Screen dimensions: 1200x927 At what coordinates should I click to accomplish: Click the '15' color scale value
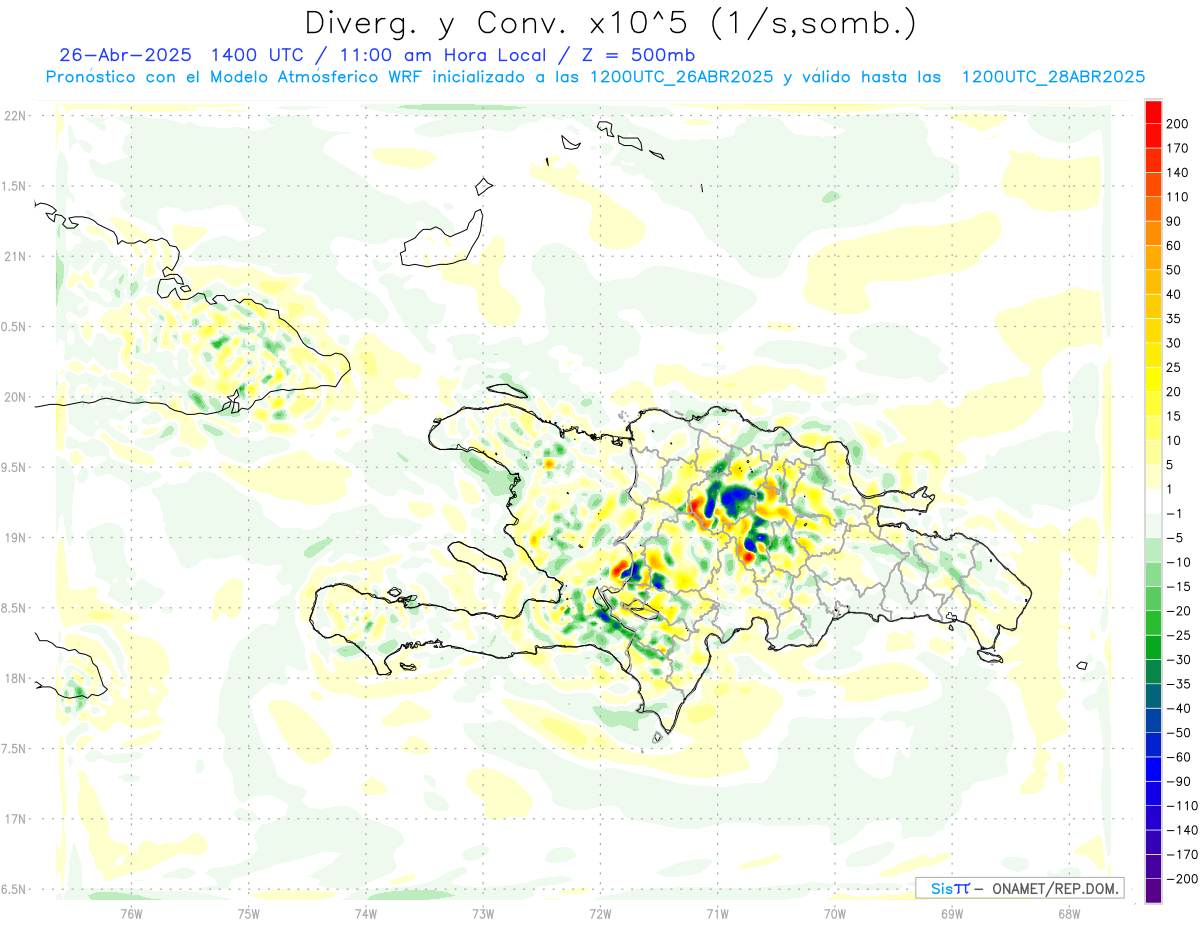(x=1175, y=416)
